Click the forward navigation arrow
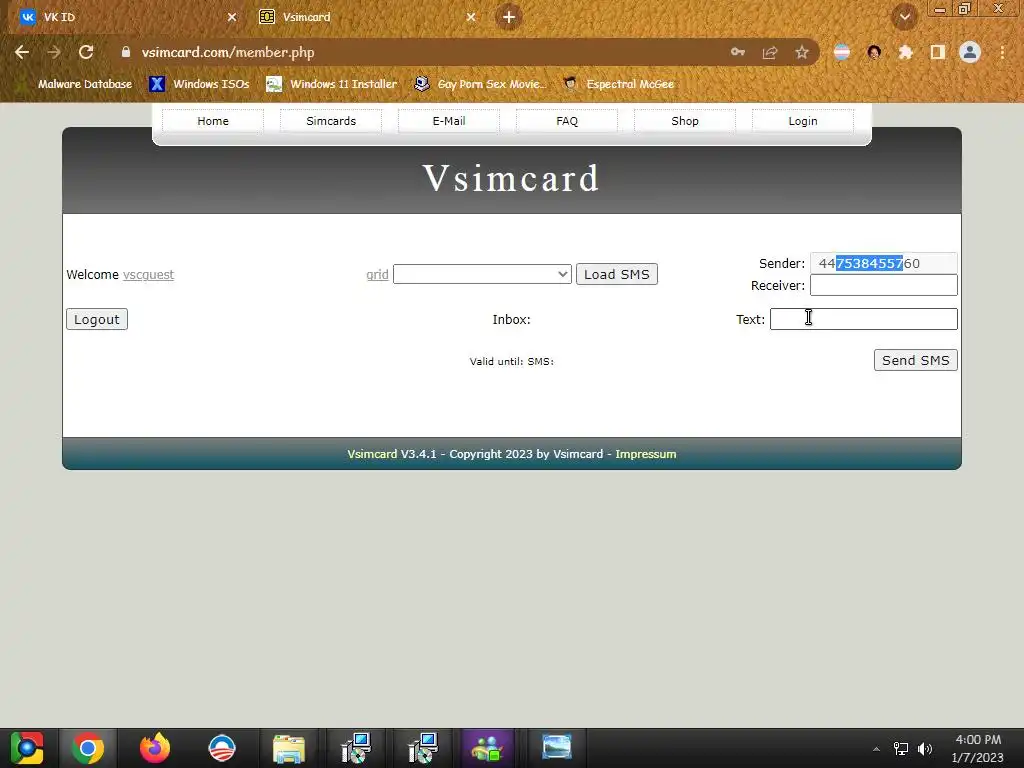Image resolution: width=1024 pixels, height=768 pixels. click(54, 52)
